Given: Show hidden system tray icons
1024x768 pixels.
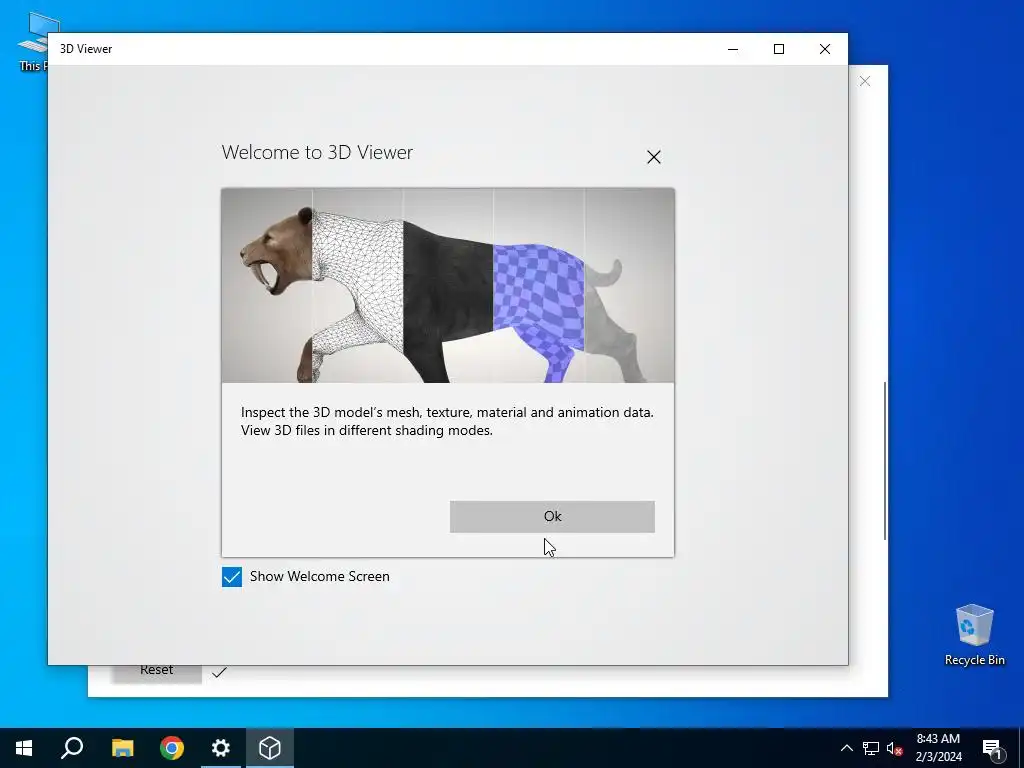Looking at the screenshot, I should coord(846,748).
